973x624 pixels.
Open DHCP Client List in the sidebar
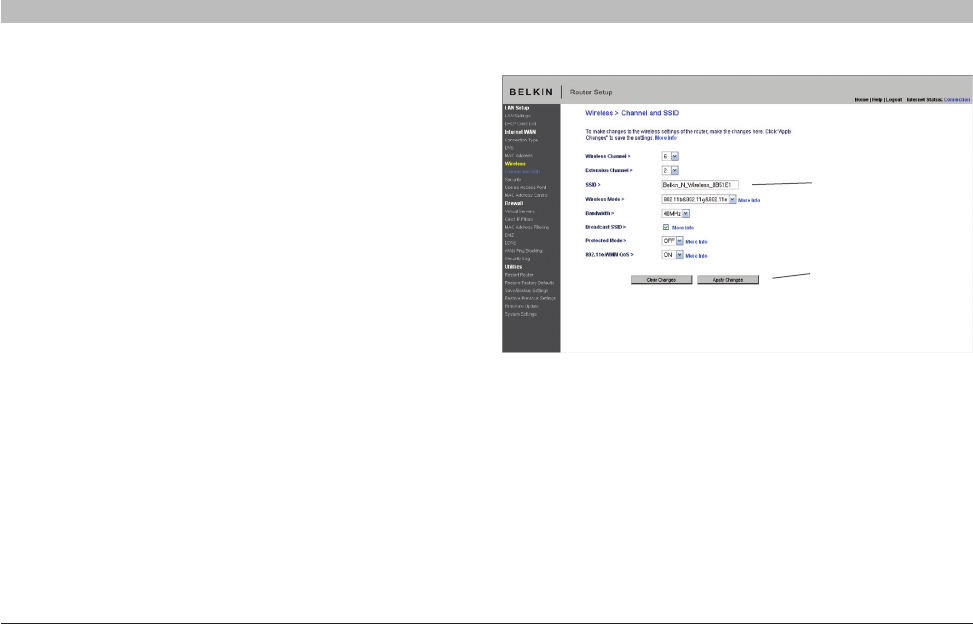coord(520,124)
